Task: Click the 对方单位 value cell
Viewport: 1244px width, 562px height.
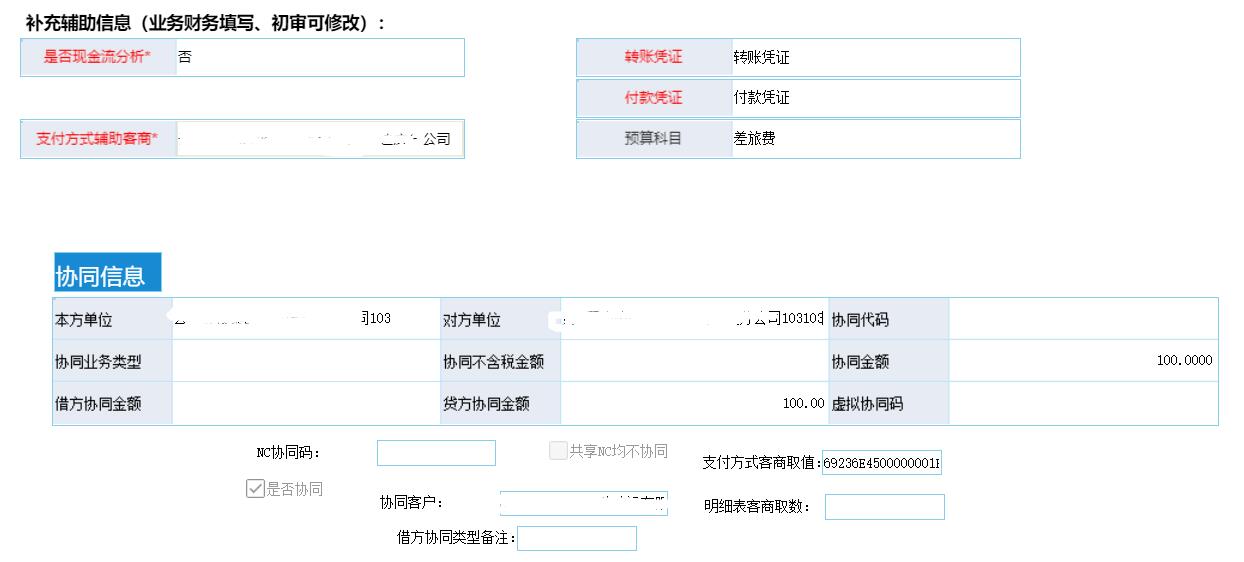Action: [693, 319]
